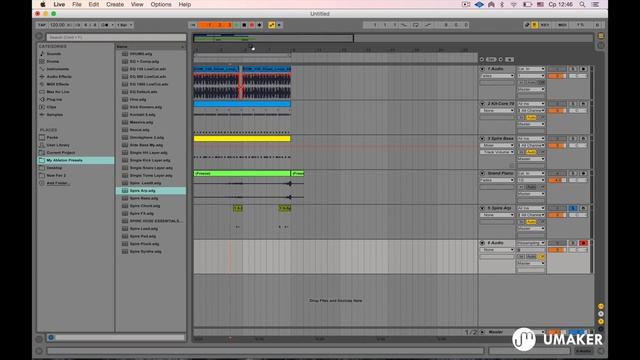Select Current Project under Places
Image resolution: width=640 pixels, height=360 pixels.
point(60,153)
